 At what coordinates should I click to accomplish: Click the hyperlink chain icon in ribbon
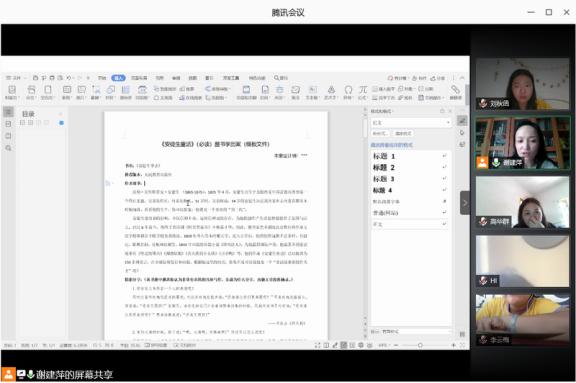point(455,90)
